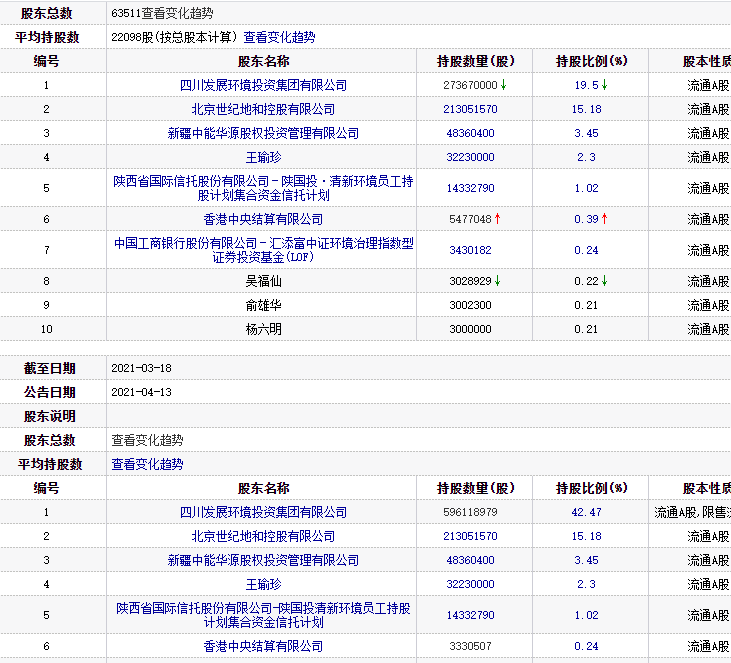
Task: Click the red up arrow beside 5477048
Action: click(x=497, y=219)
